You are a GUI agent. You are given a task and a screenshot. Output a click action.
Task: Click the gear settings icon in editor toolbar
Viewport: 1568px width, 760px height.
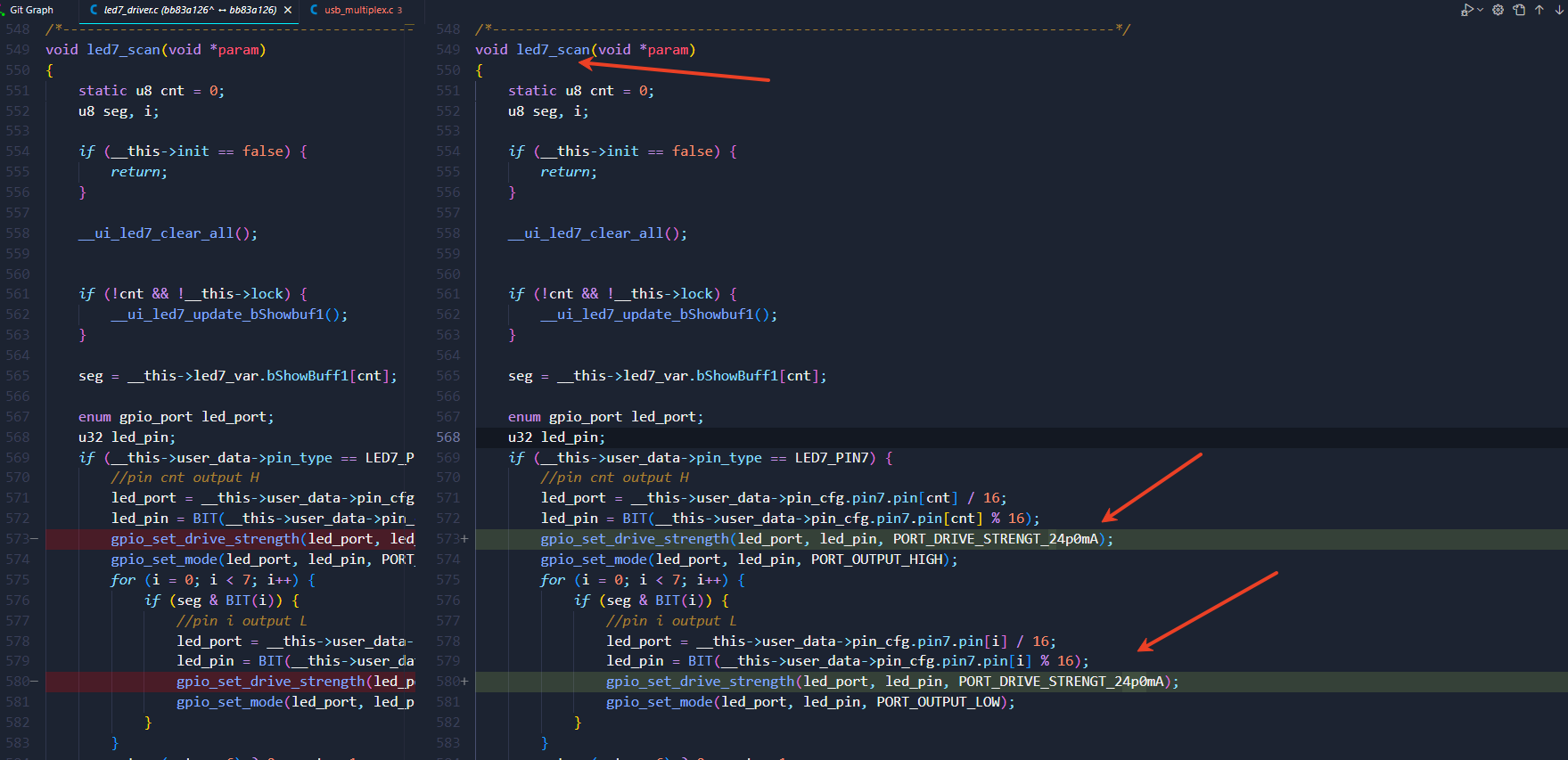coord(1498,10)
